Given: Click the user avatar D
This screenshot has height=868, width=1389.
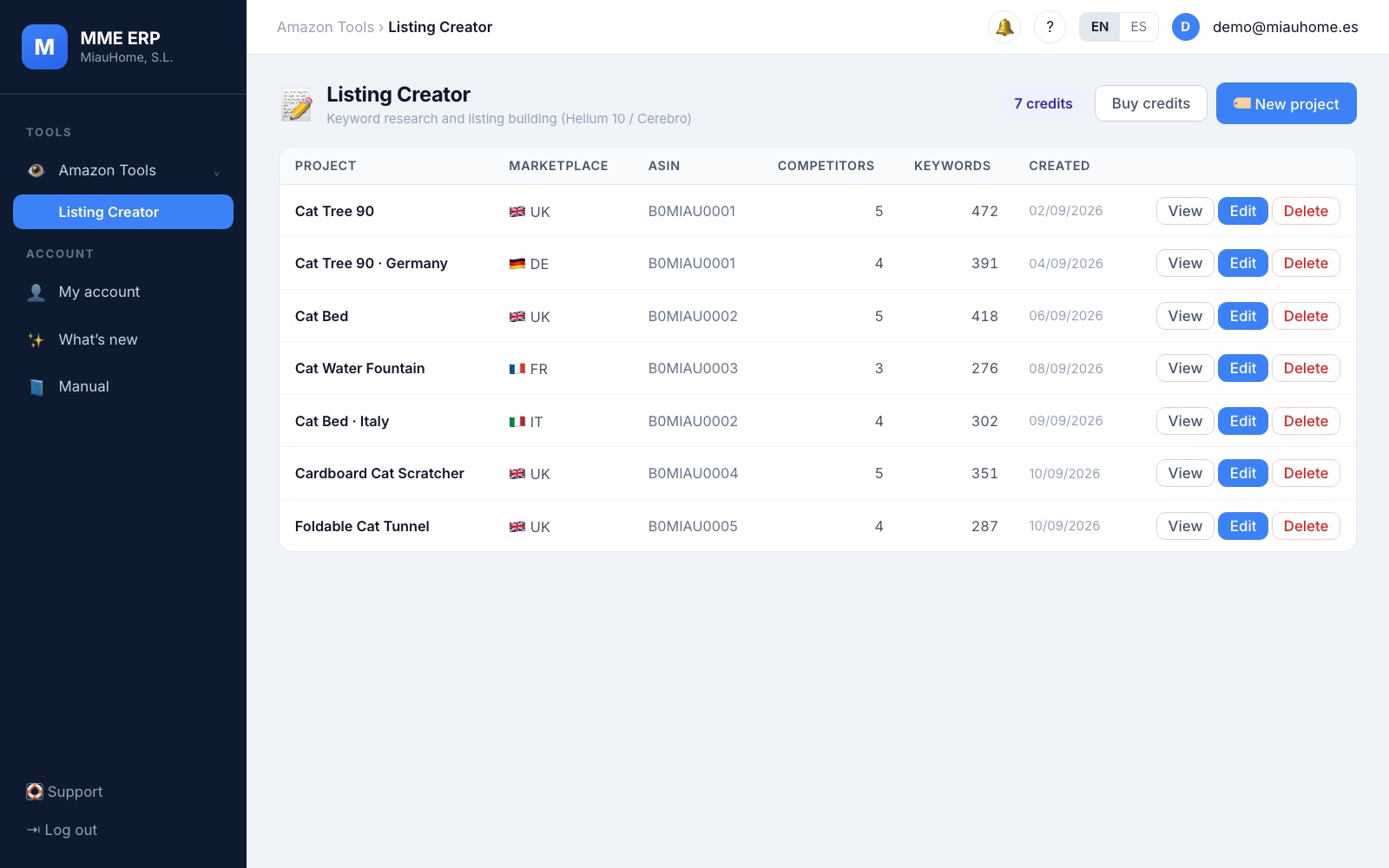Looking at the screenshot, I should pyautogui.click(x=1185, y=27).
